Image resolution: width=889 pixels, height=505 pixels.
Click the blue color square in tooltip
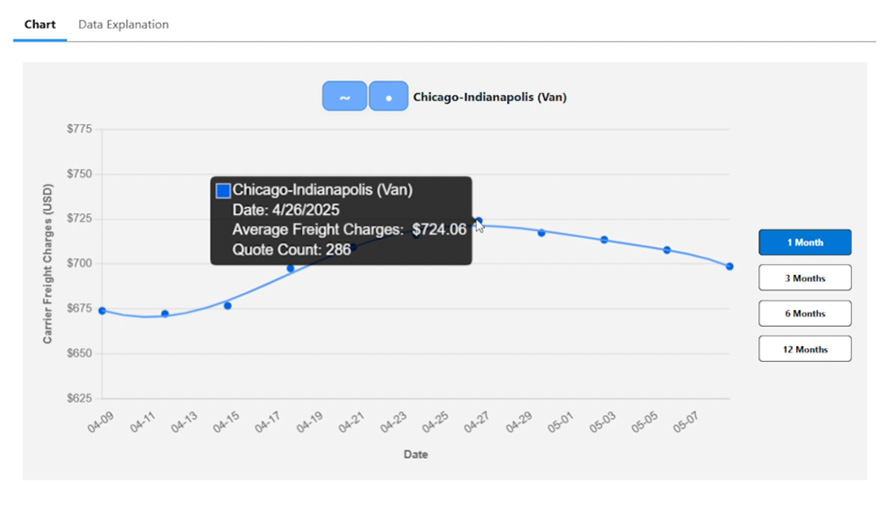point(223,190)
